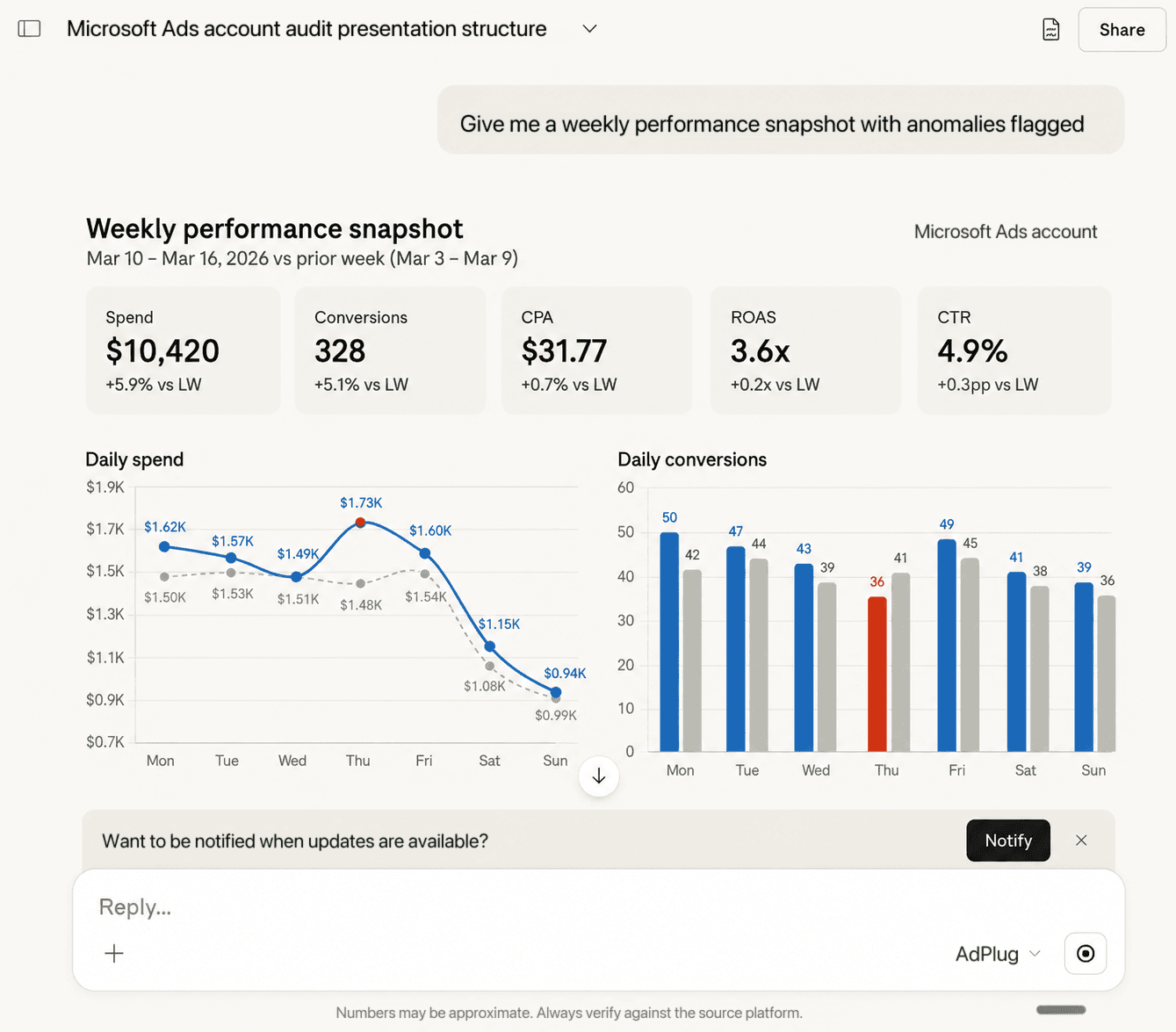Click the Friday $1.60K spend data point
The height and width of the screenshot is (1032, 1176).
425,553
